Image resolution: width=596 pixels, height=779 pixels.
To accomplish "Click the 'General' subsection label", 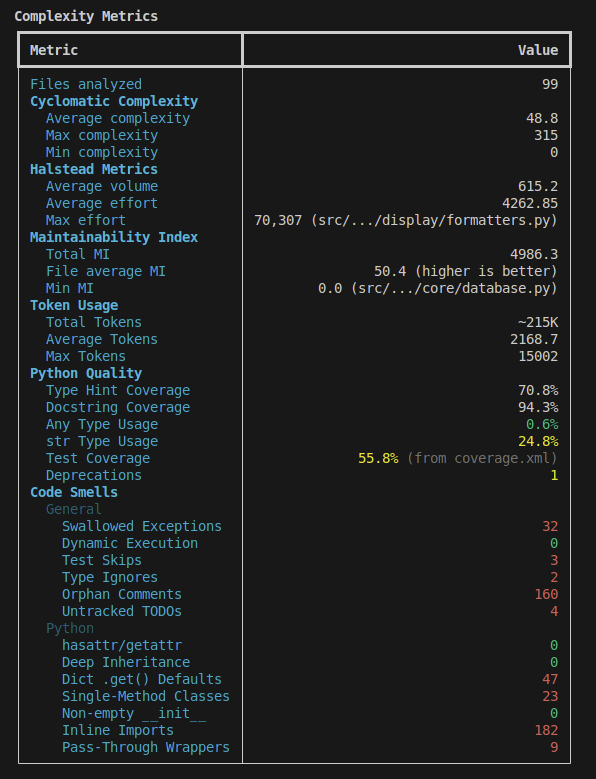I will point(74,509).
